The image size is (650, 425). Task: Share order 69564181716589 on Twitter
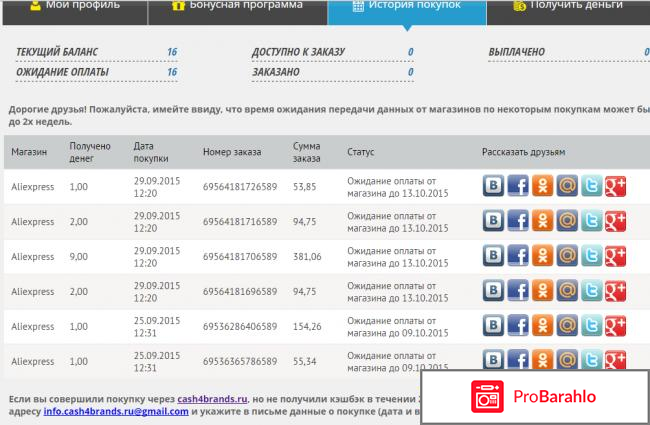click(x=591, y=221)
